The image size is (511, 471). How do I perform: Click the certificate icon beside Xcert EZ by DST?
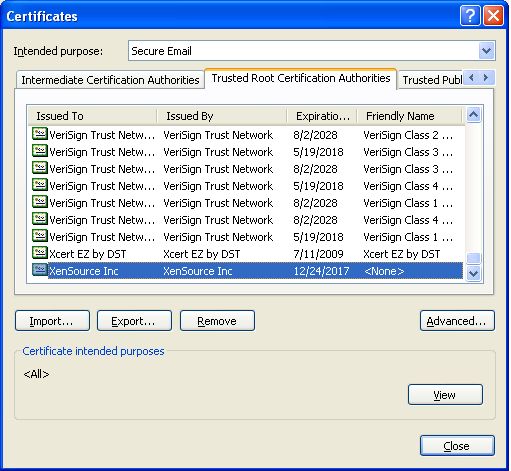(40, 253)
